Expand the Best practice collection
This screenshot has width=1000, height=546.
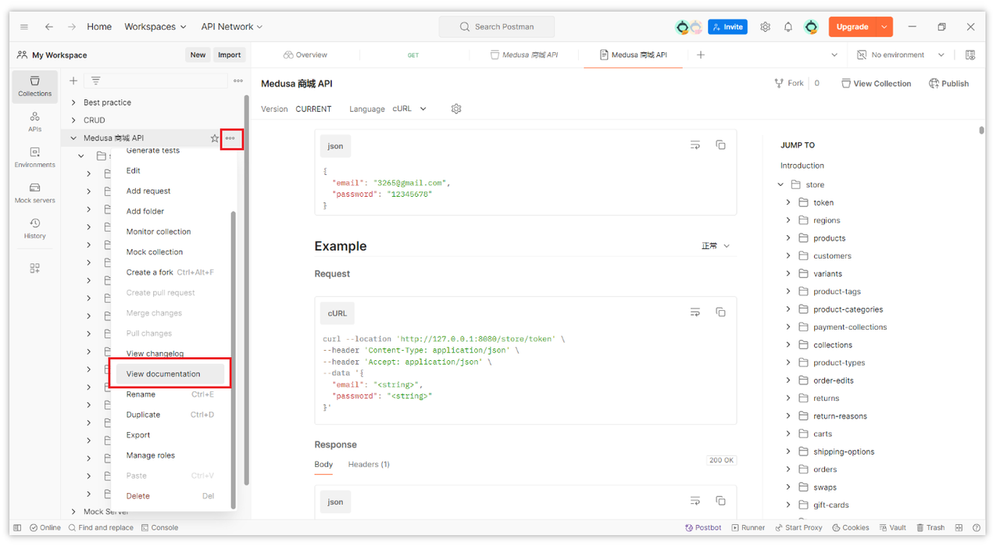73,102
